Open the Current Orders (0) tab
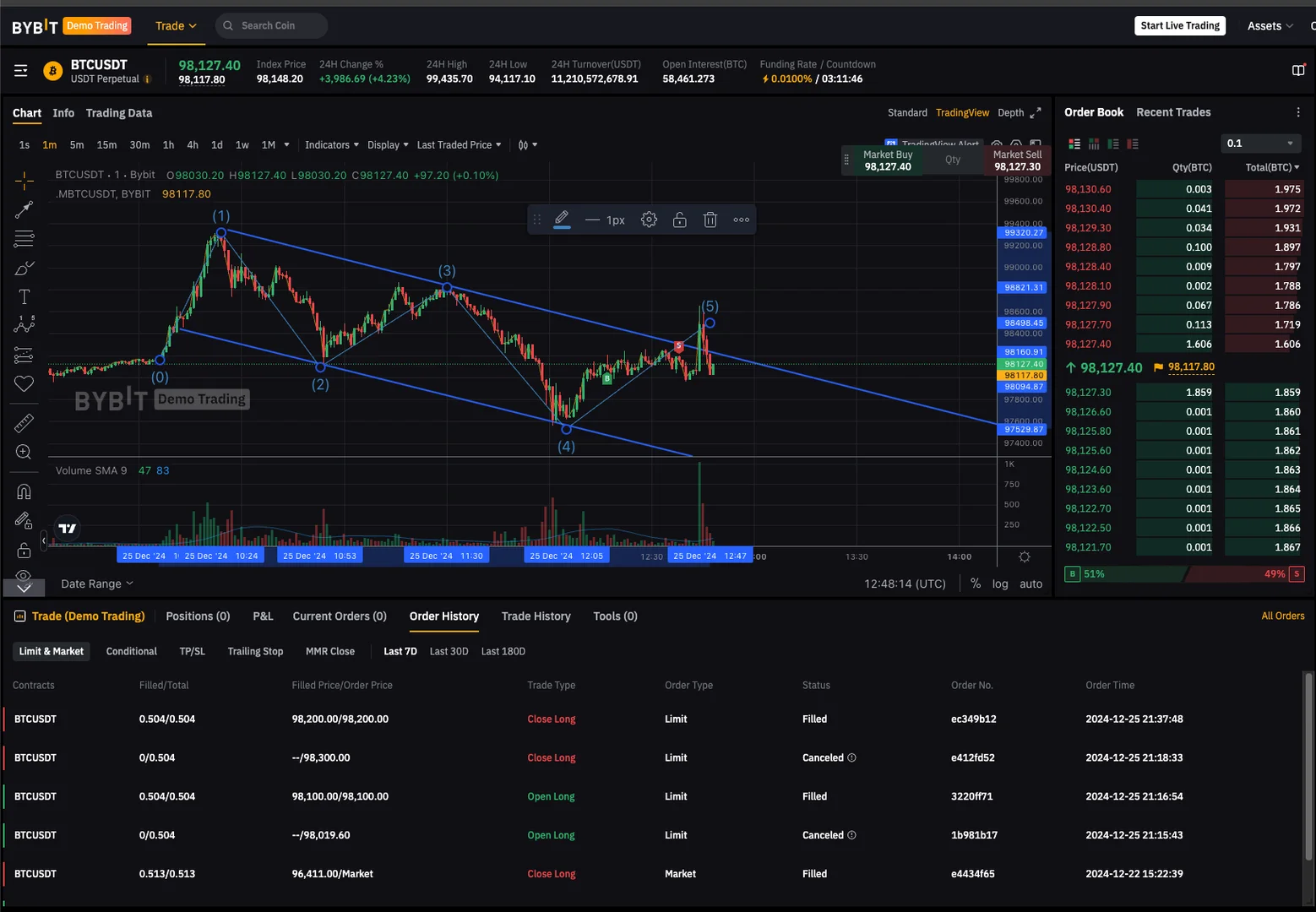Image resolution: width=1316 pixels, height=912 pixels. (x=340, y=616)
